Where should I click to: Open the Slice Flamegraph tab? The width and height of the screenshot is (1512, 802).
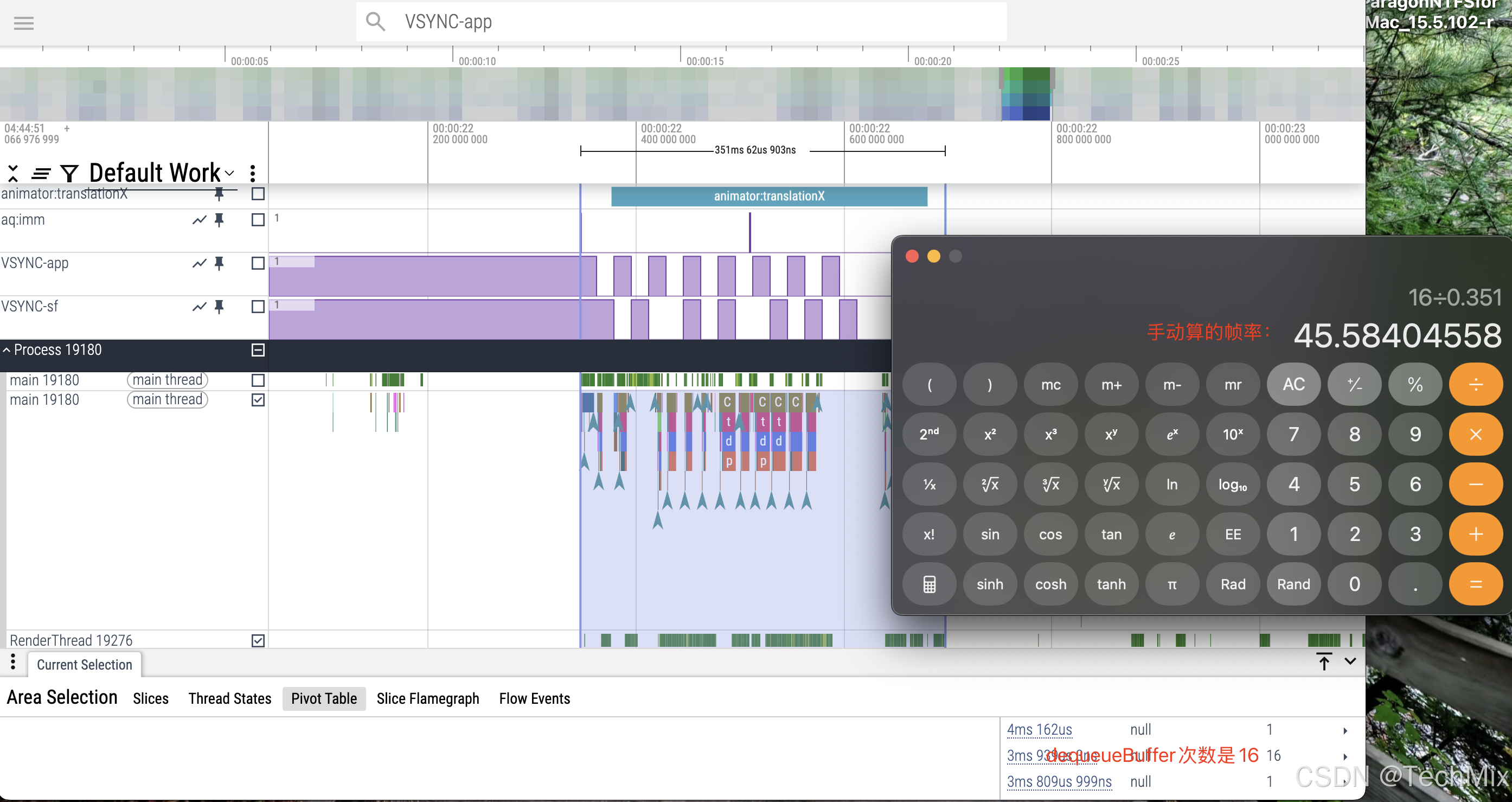(x=427, y=698)
